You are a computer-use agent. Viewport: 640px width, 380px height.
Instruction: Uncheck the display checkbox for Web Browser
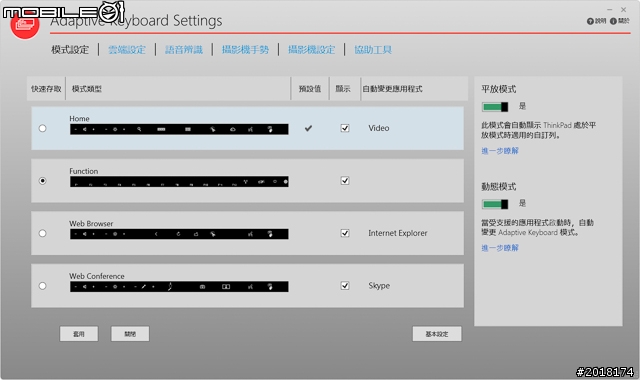[345, 233]
